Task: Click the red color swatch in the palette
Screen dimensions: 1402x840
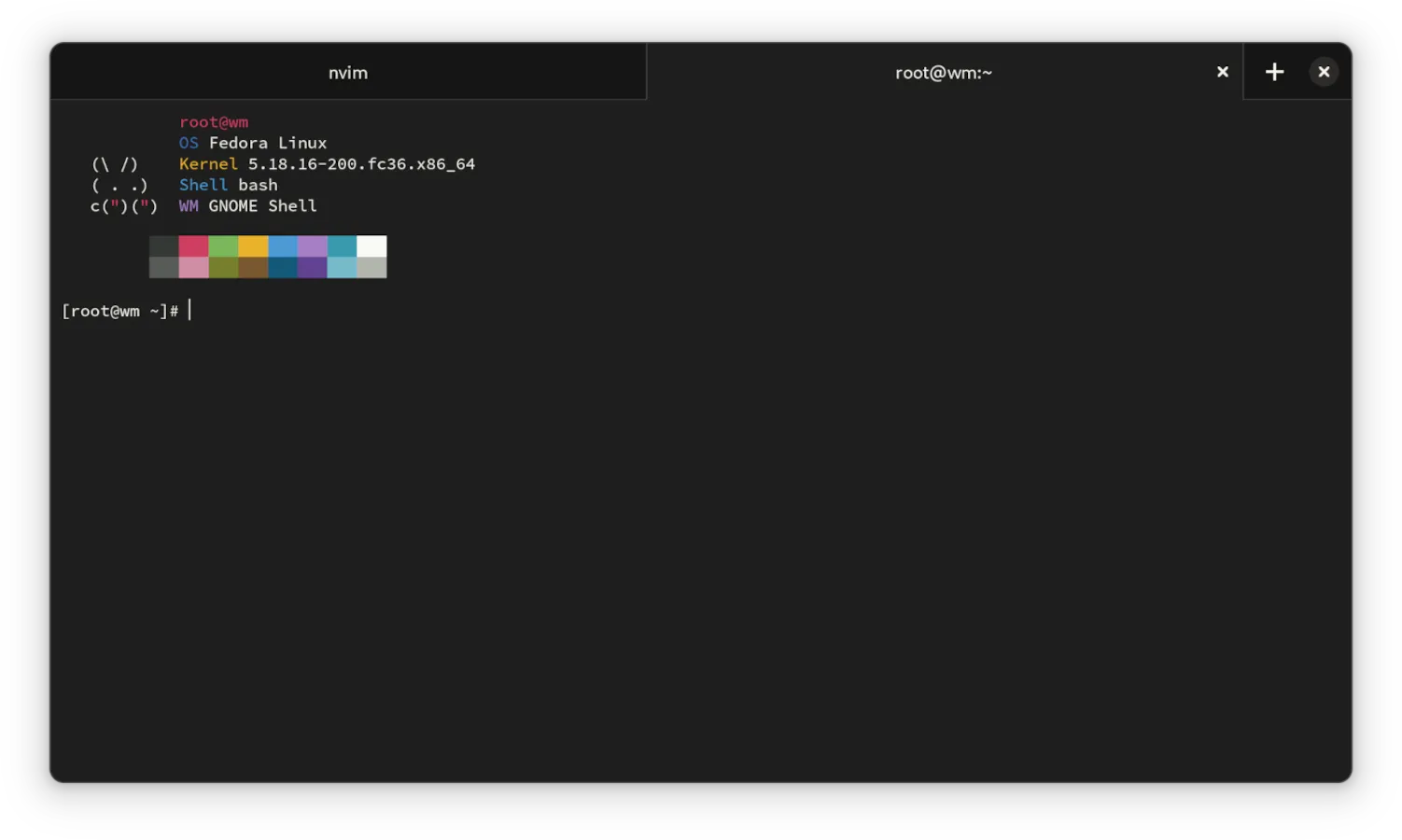Action: click(x=193, y=245)
